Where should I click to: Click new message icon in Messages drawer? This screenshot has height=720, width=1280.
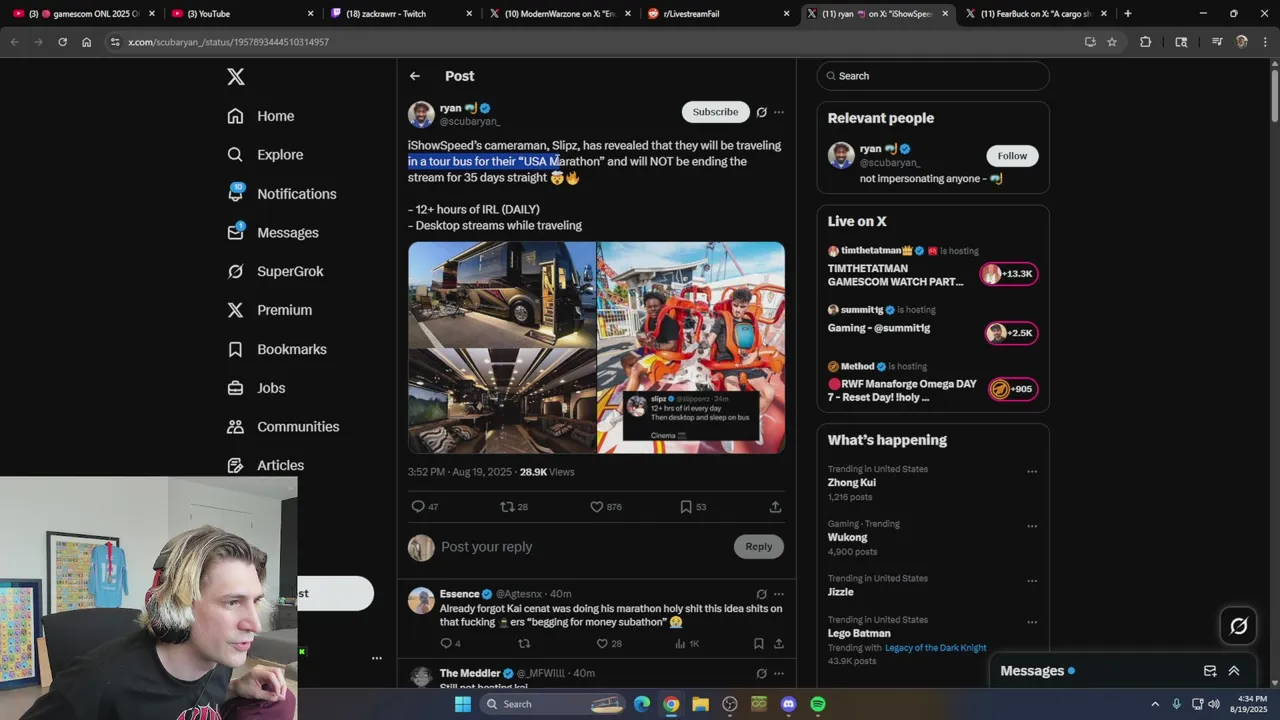click(x=1210, y=671)
